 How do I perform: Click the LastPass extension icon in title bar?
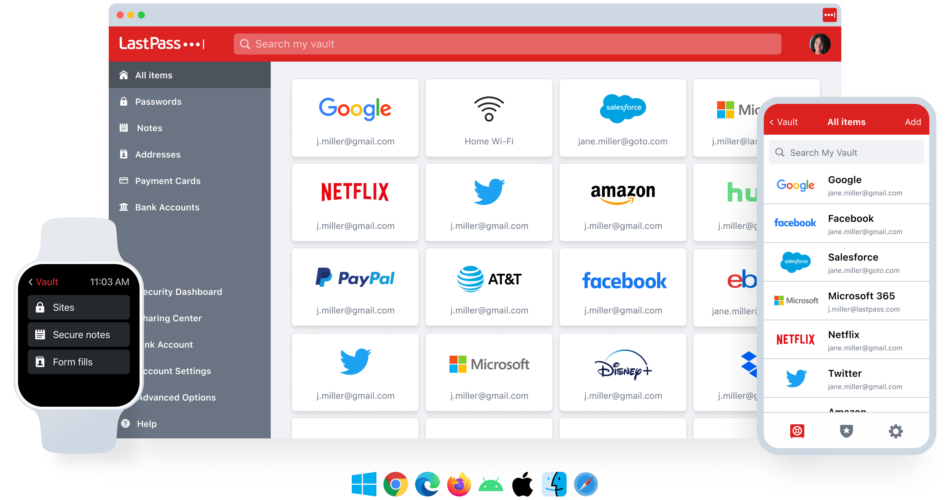click(x=828, y=15)
